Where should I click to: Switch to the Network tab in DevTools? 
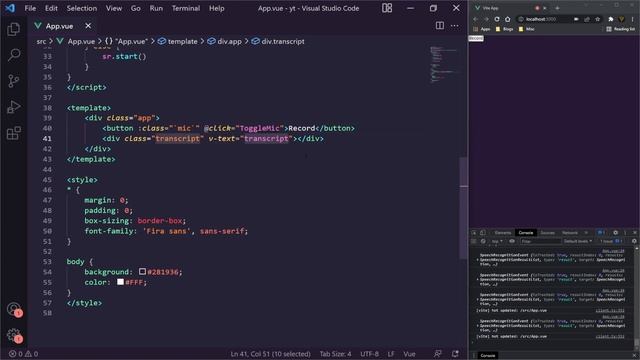[570, 233]
